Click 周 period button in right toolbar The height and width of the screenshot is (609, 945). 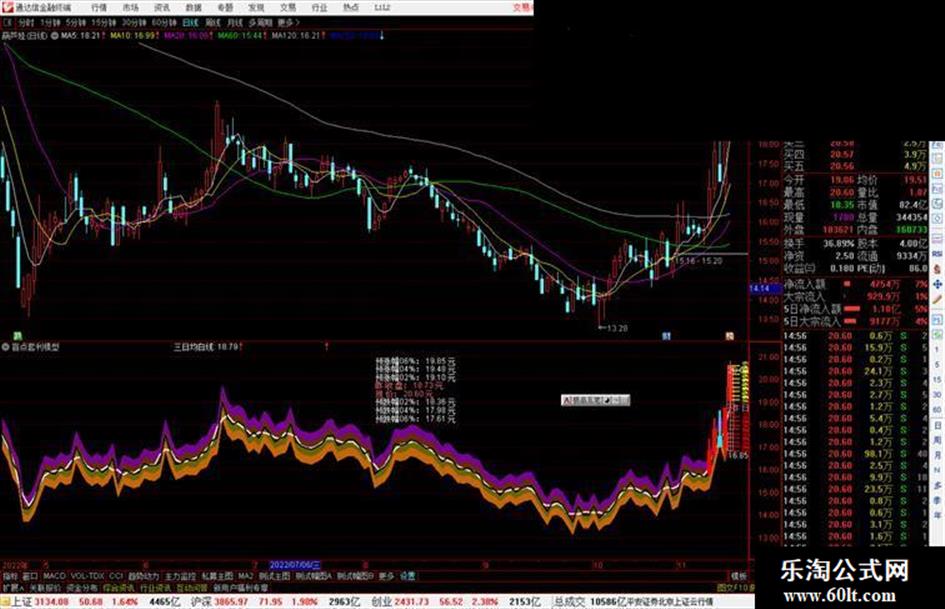tap(937, 440)
